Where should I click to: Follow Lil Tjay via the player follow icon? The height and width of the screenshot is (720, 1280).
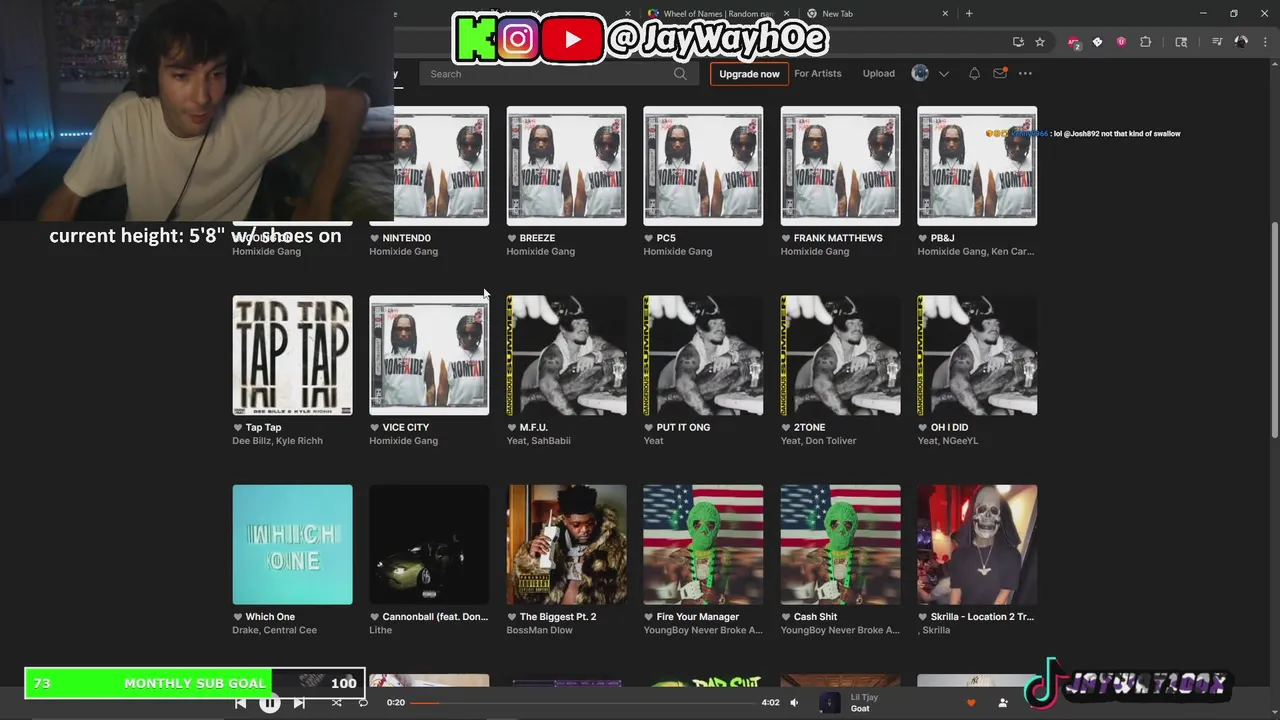1003,703
